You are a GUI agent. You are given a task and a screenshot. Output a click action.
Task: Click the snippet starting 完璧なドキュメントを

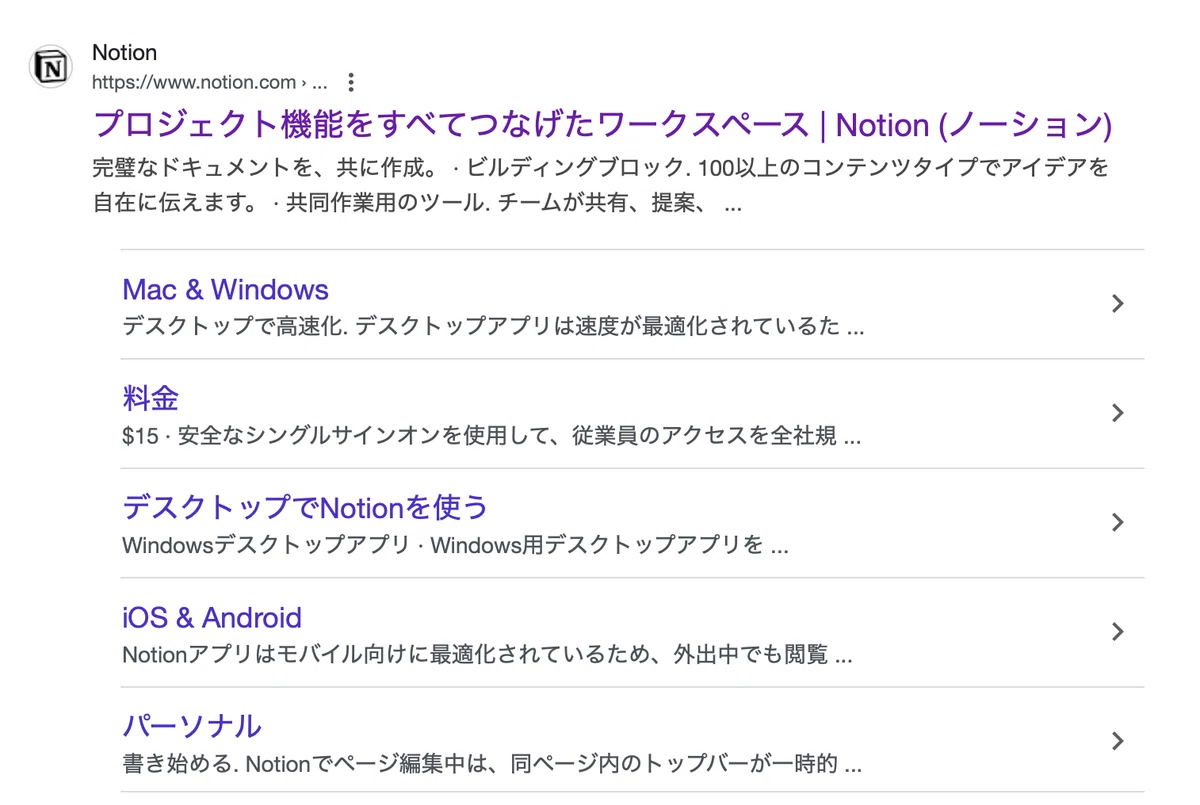[601, 185]
